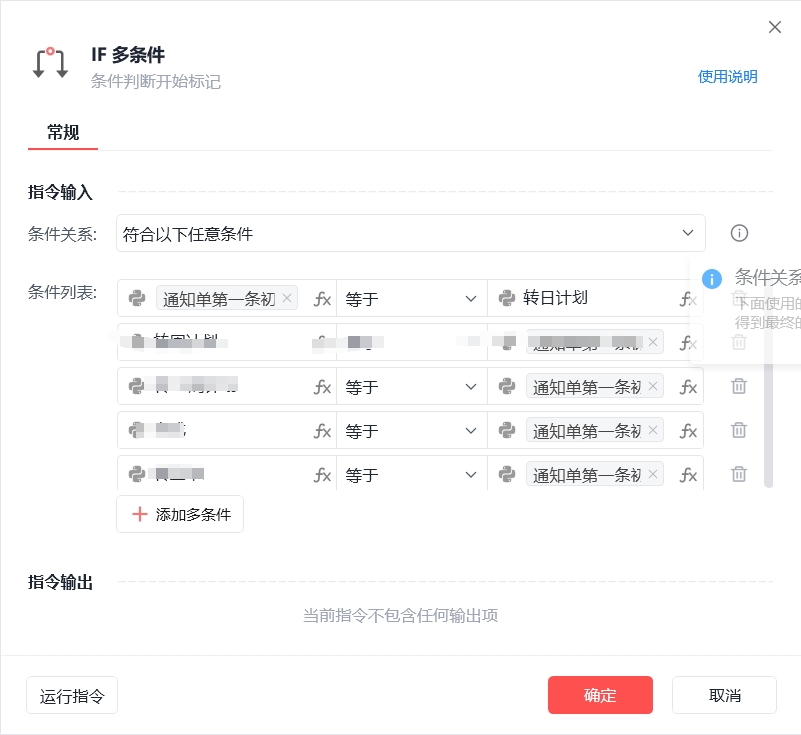Remove the 通知单第一条初 tag in first row
Image resolution: width=801 pixels, height=735 pixels.
287,298
